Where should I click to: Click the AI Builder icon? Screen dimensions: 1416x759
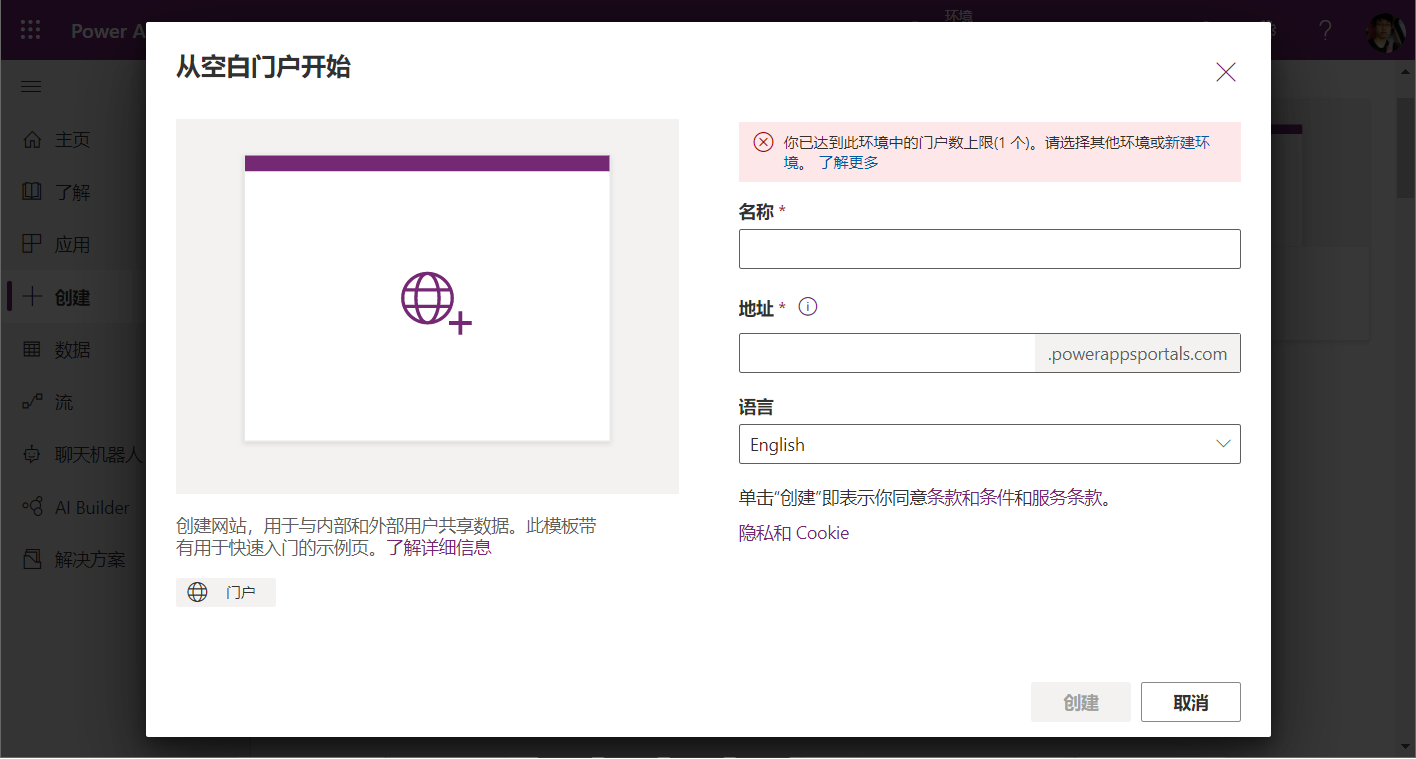point(32,507)
